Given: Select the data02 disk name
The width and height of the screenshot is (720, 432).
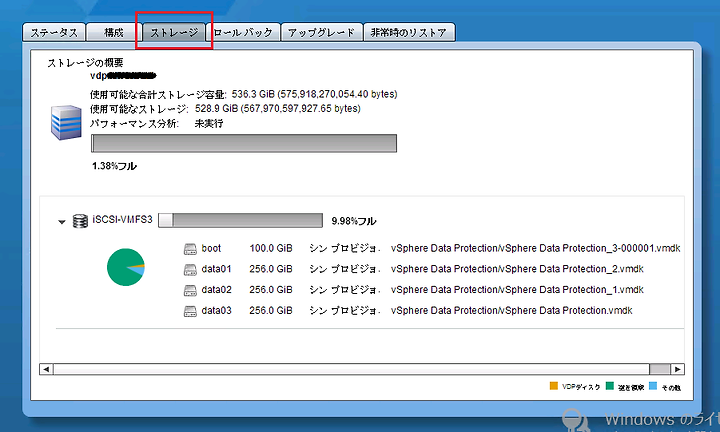Looking at the screenshot, I should point(216,290).
